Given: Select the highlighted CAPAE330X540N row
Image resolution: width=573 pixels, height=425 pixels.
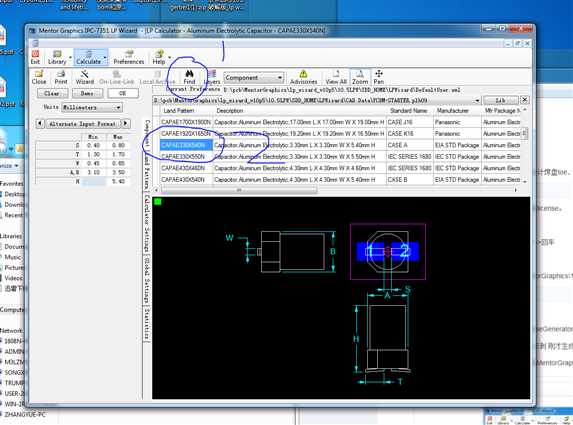Looking at the screenshot, I should [x=340, y=145].
